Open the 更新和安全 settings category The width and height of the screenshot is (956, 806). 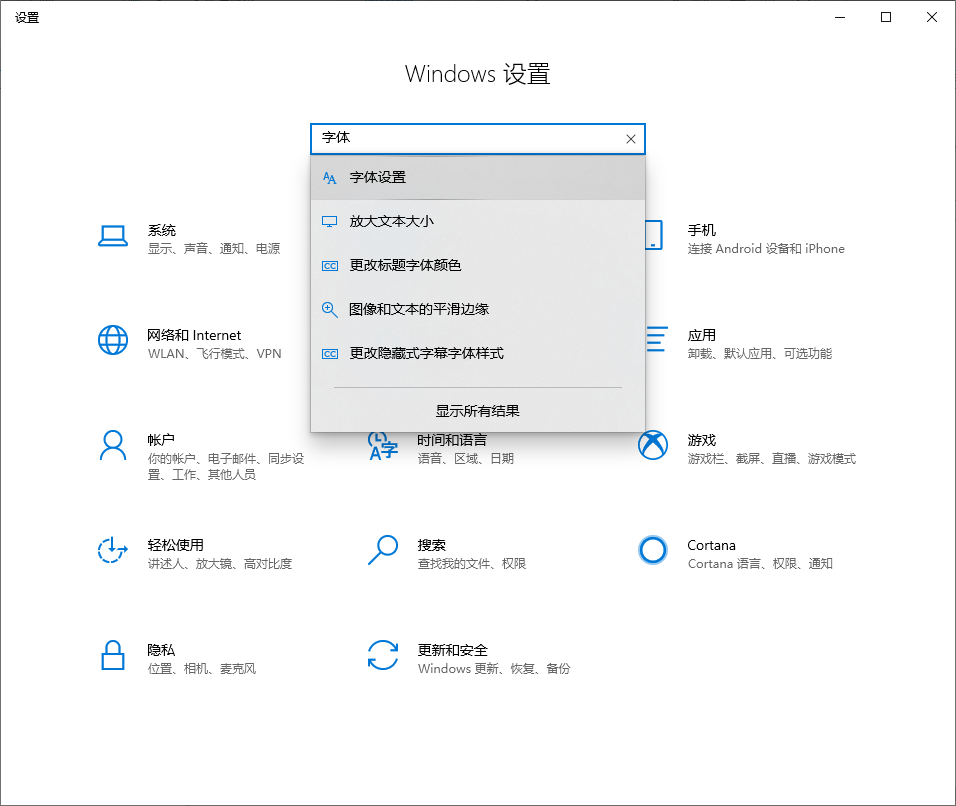[x=453, y=650]
